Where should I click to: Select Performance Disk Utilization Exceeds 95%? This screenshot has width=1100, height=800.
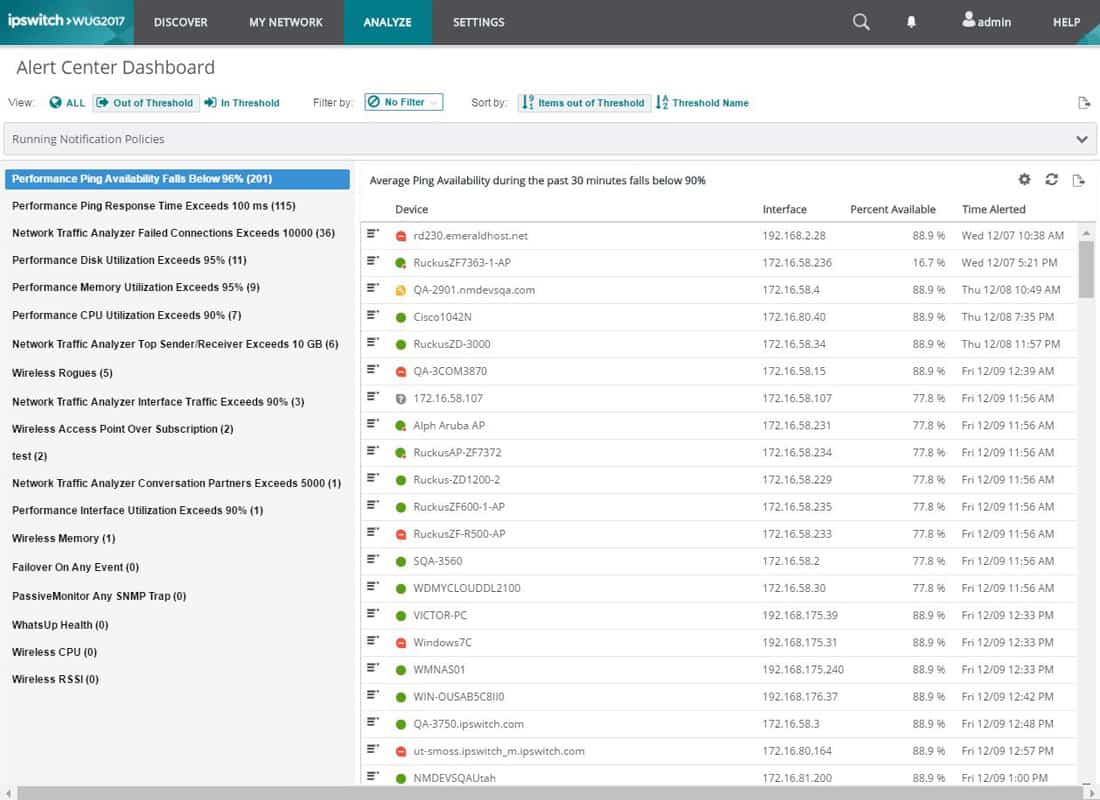coord(129,260)
